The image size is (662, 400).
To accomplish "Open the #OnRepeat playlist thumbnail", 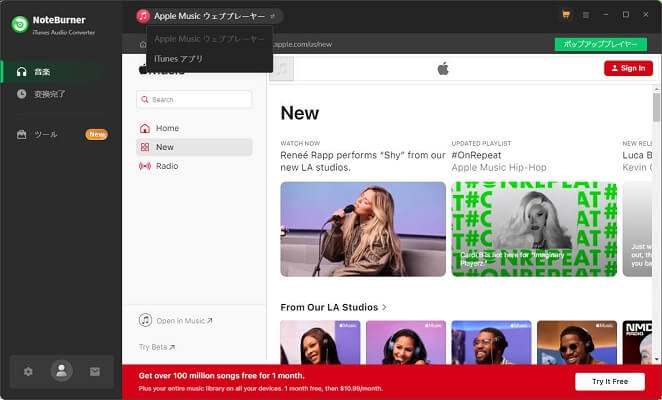I will (x=534, y=229).
